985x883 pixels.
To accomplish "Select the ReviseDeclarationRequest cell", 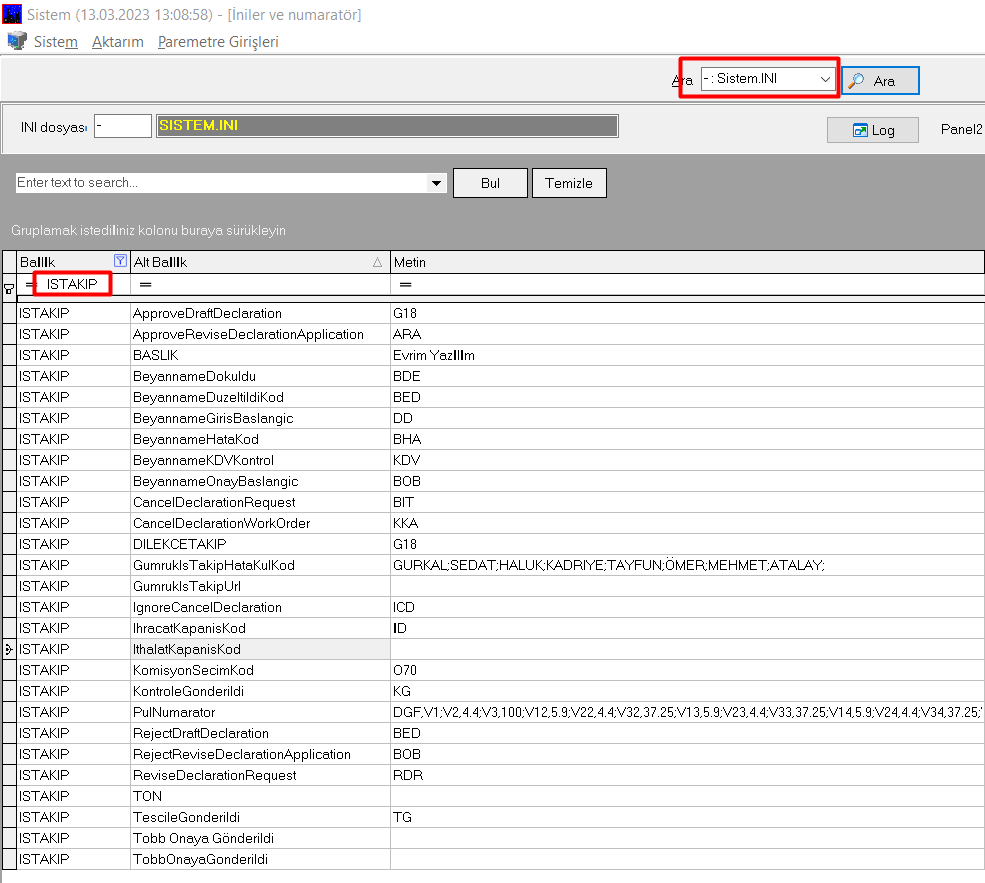I will pyautogui.click(x=261, y=776).
